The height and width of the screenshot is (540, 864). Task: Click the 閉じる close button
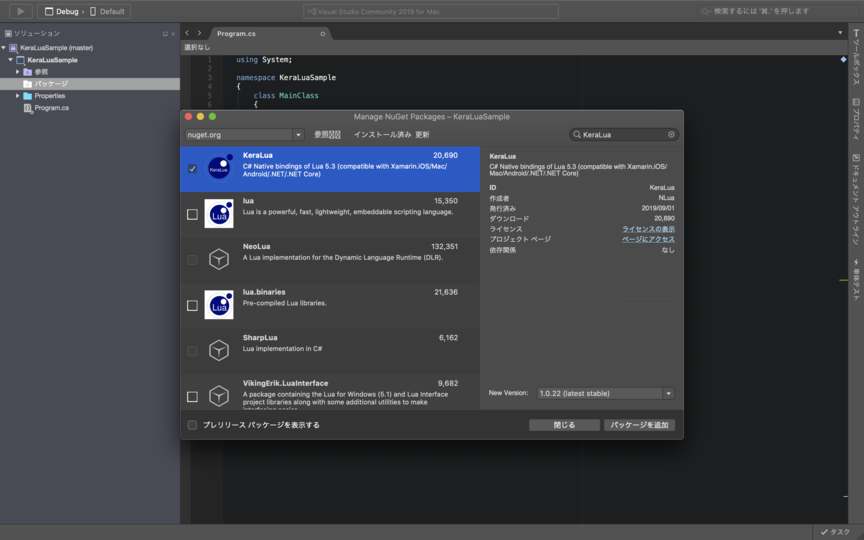tap(564, 425)
